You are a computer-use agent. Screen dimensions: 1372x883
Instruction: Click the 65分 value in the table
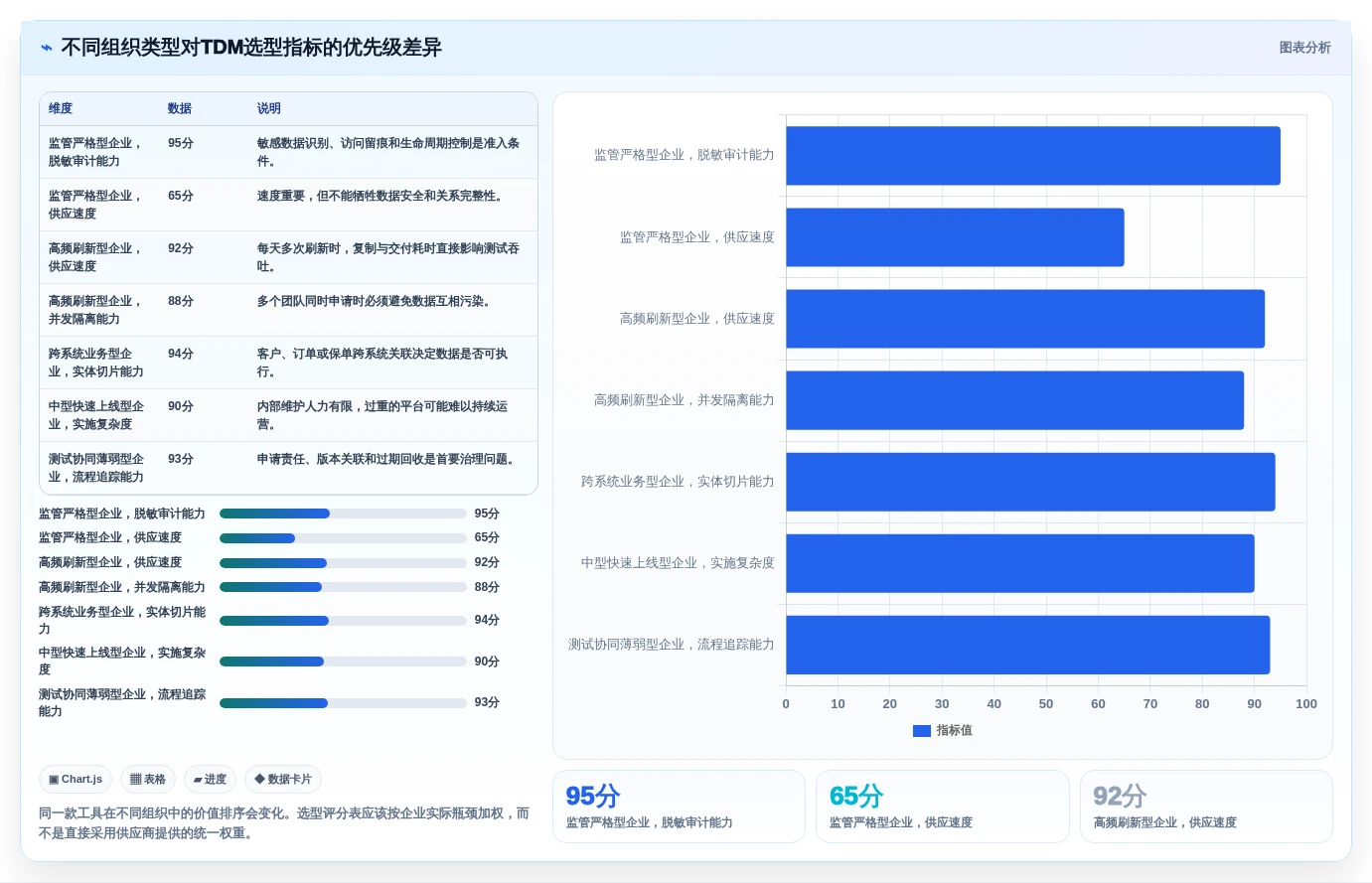coord(181,196)
